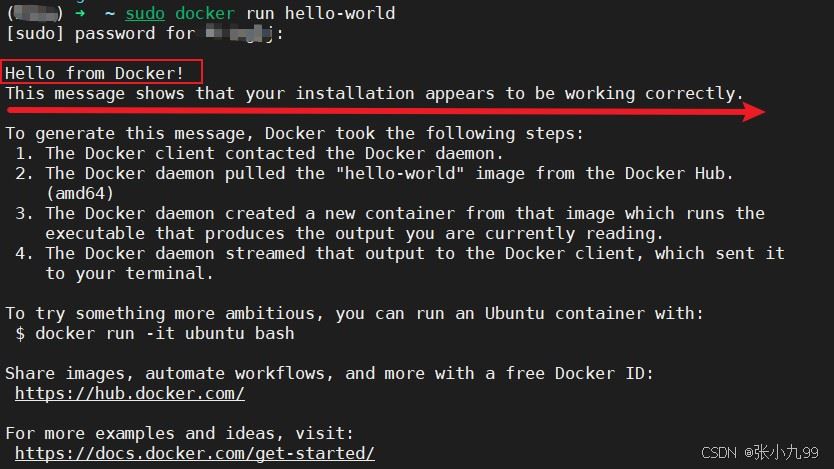This screenshot has height=469, width=834.
Task: Click the 'To try something more ambitious' line
Action: (x=355, y=313)
